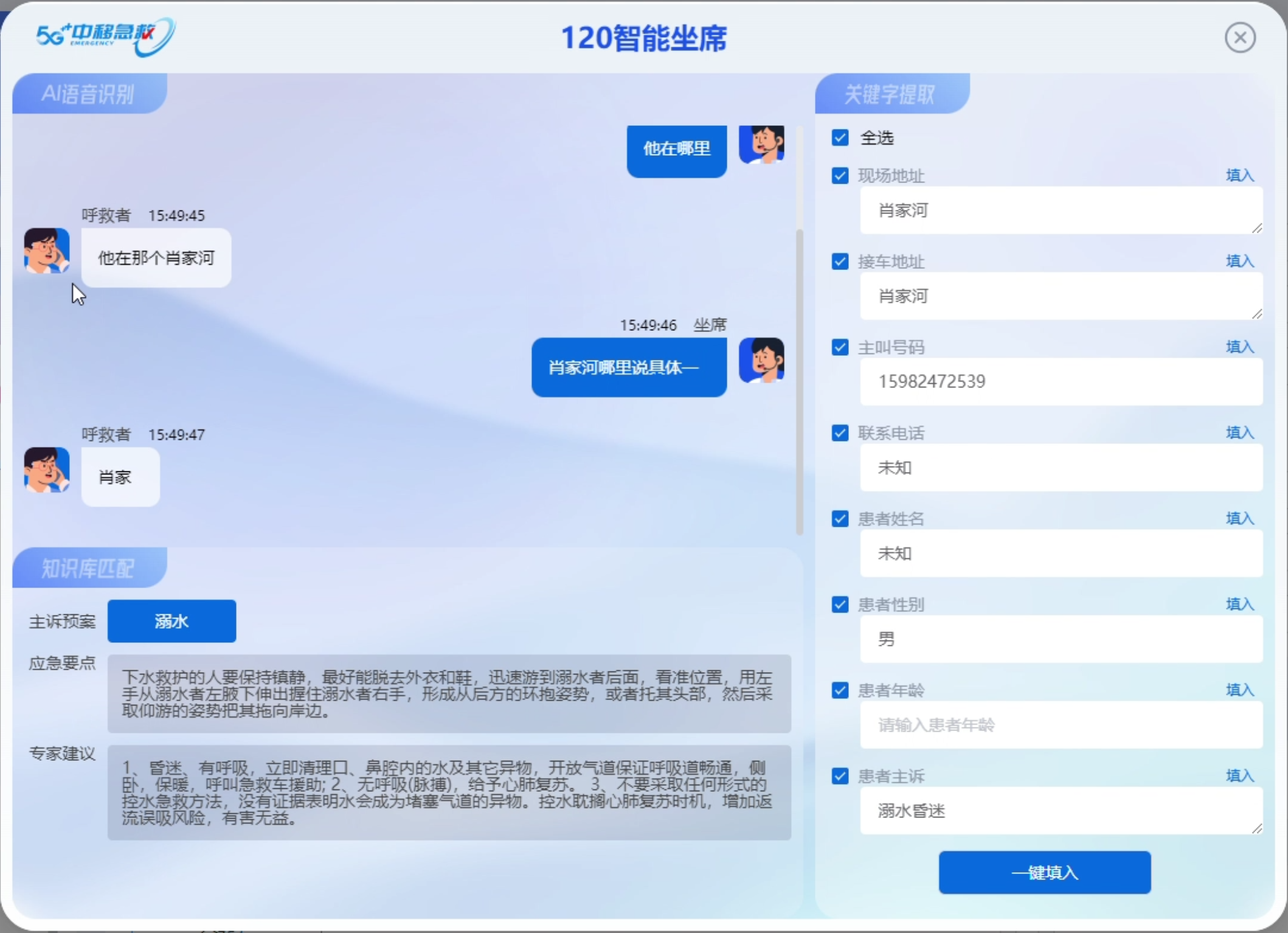The width and height of the screenshot is (1288, 933).
Task: Click the 专家建议 advice text box
Action: pos(449,793)
